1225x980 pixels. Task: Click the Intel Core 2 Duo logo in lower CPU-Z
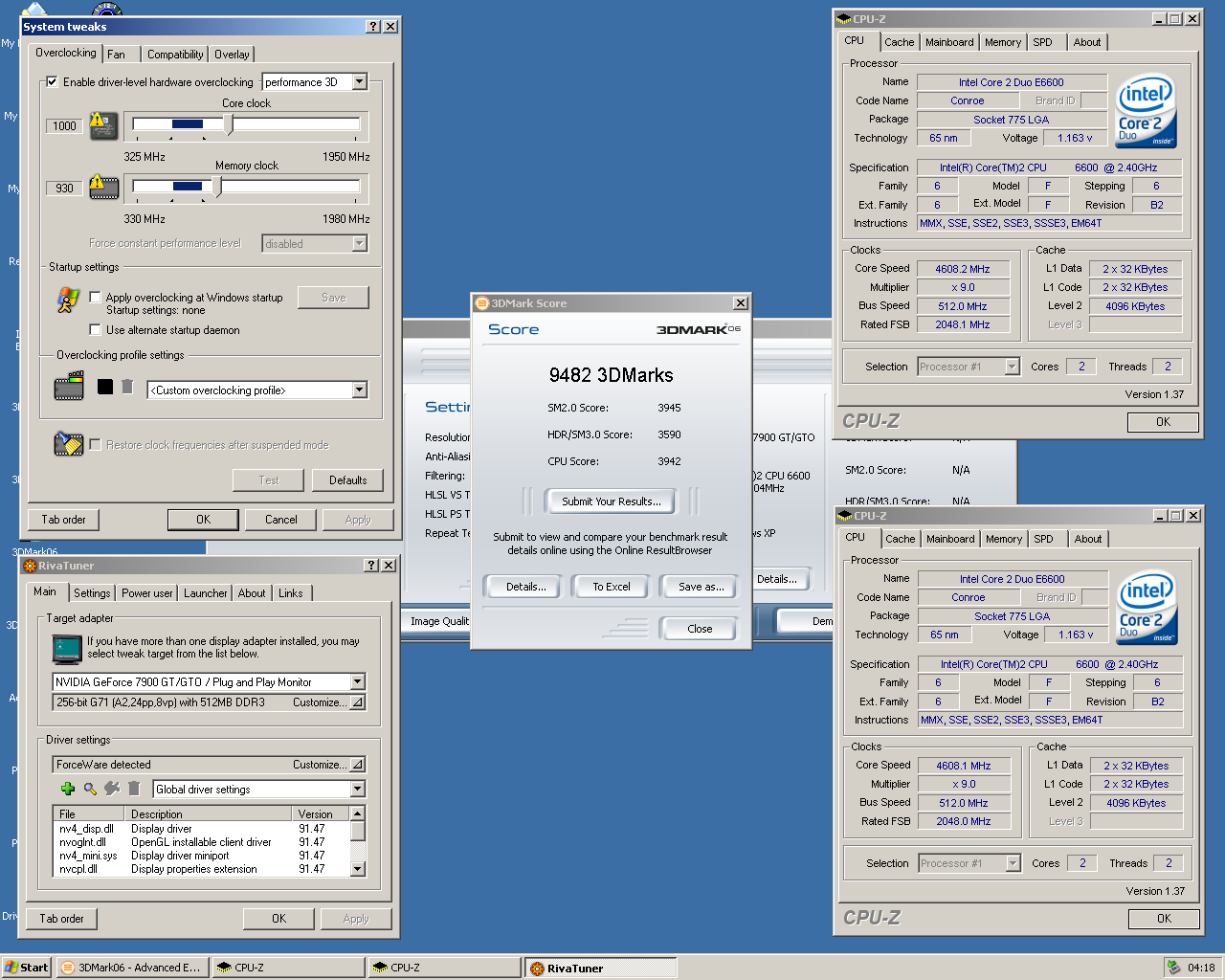click(1147, 609)
